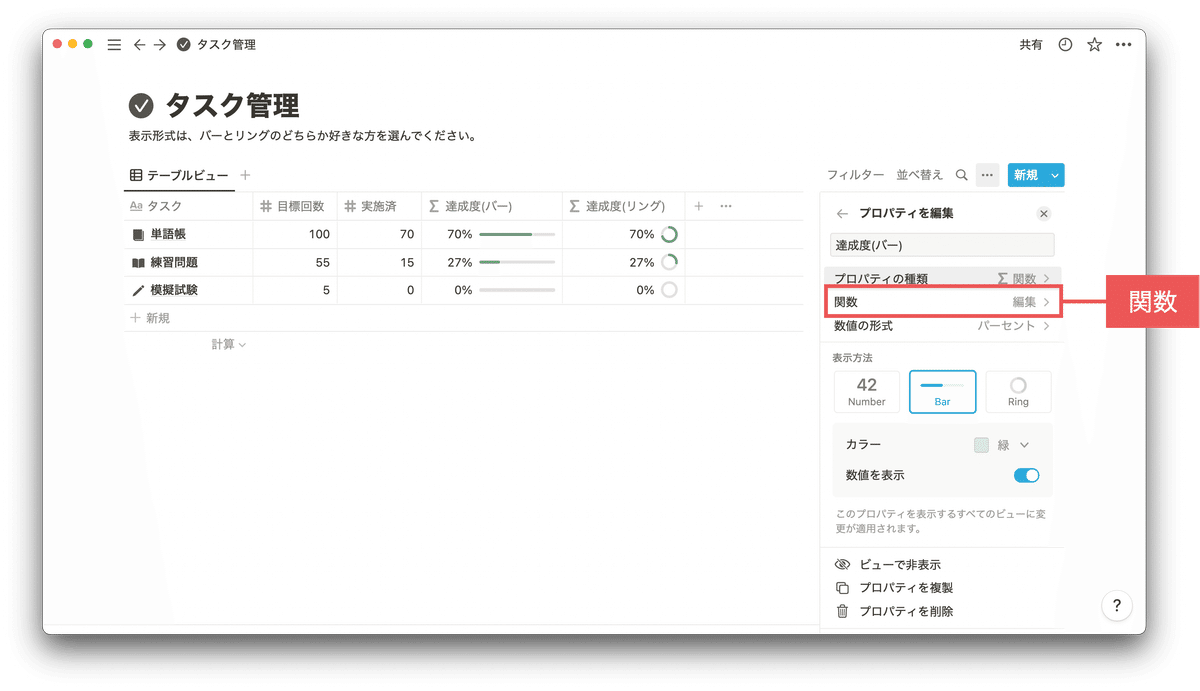
Task: Open the 達成度(バー) column header menu
Action: click(x=492, y=206)
